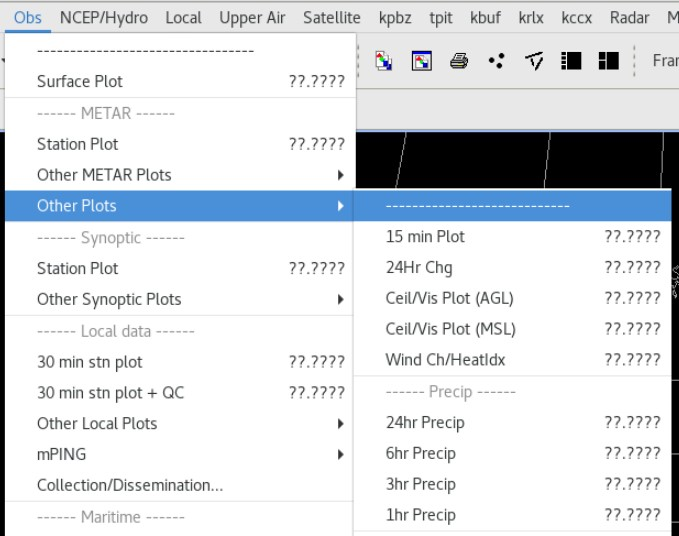Choose 1hr Precip
Viewport: 679px width, 536px height.
coord(513,515)
